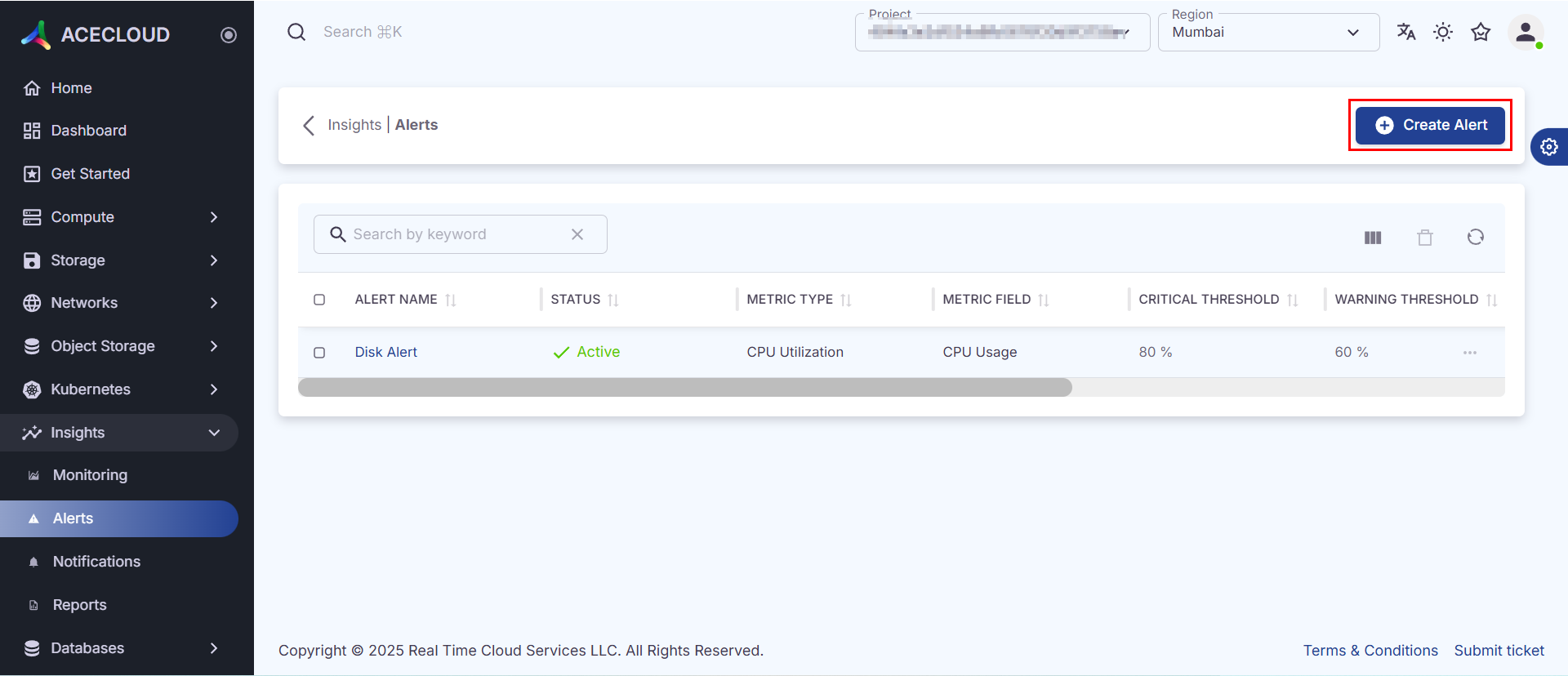The image size is (1568, 676).
Task: Open the user profile avatar
Action: [x=1525, y=33]
